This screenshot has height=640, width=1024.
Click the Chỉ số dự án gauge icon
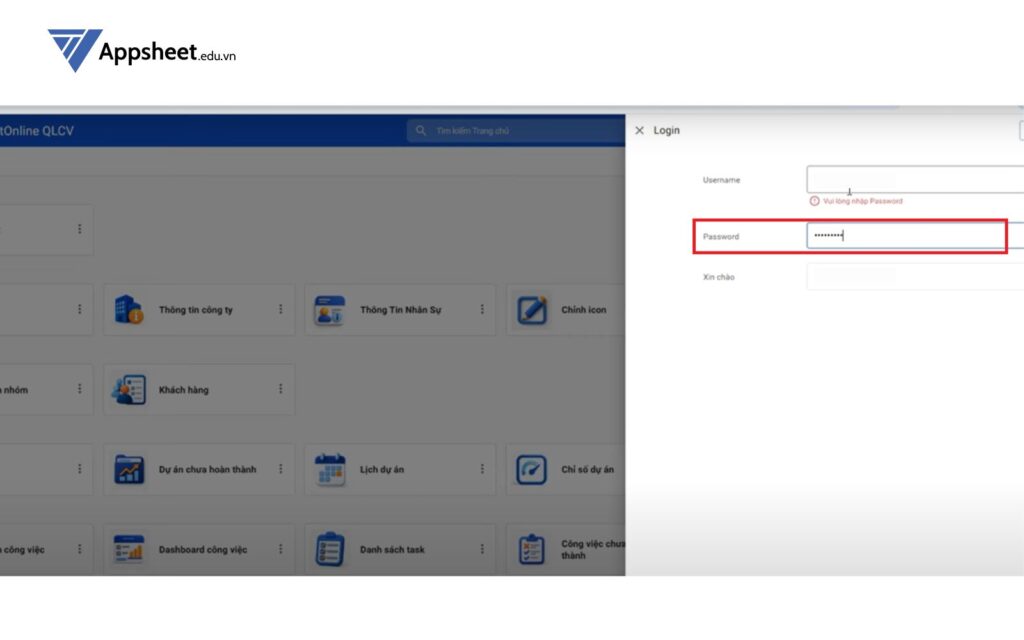(x=532, y=469)
